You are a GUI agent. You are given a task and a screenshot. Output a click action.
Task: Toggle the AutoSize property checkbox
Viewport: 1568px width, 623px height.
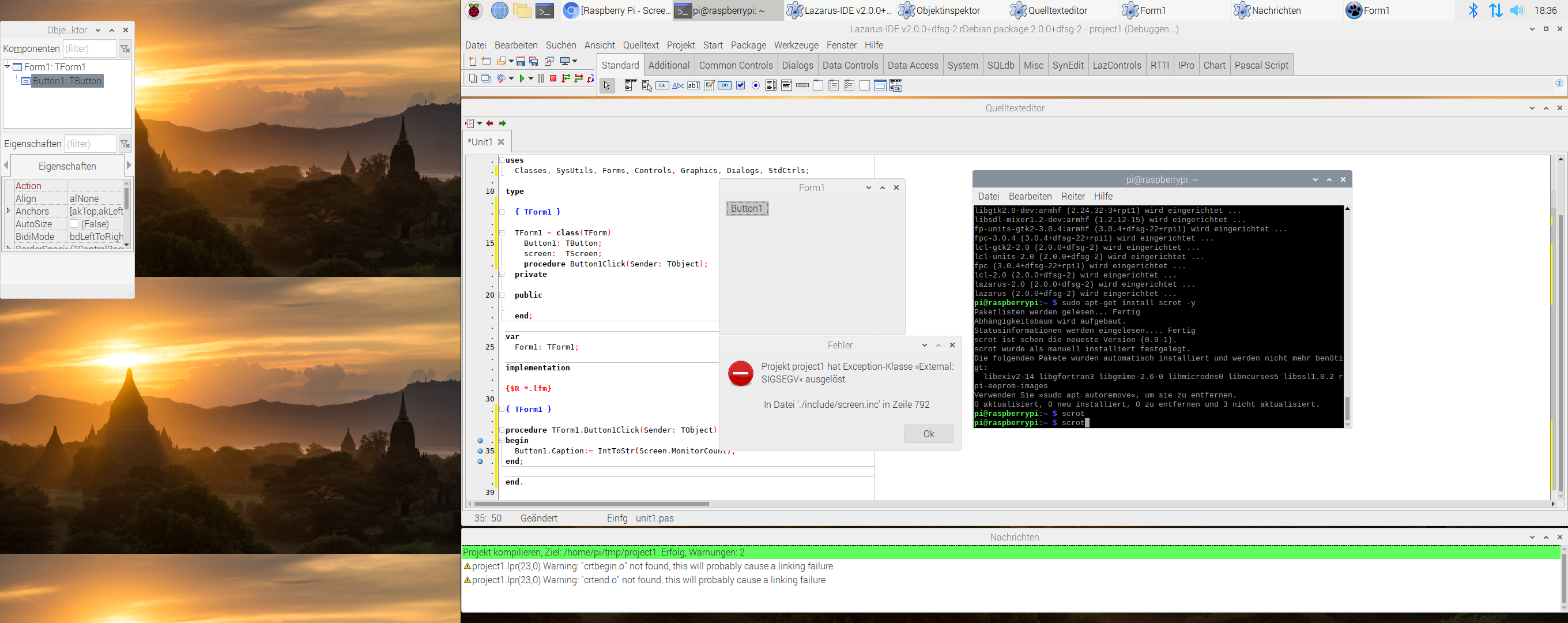[x=74, y=224]
